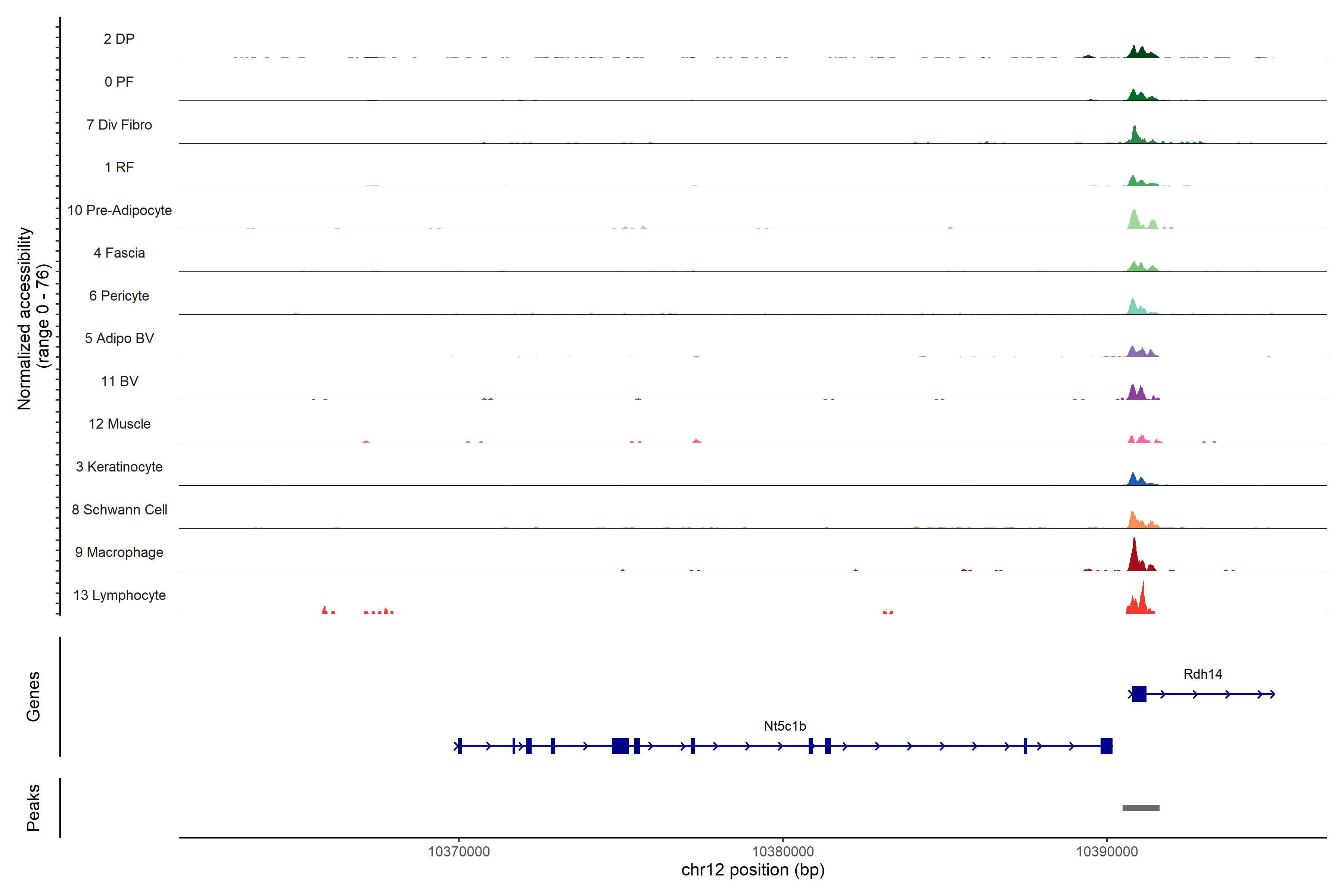The height and width of the screenshot is (896, 1344).
Task: Click the 10370000 axis tick label
Action: (459, 852)
